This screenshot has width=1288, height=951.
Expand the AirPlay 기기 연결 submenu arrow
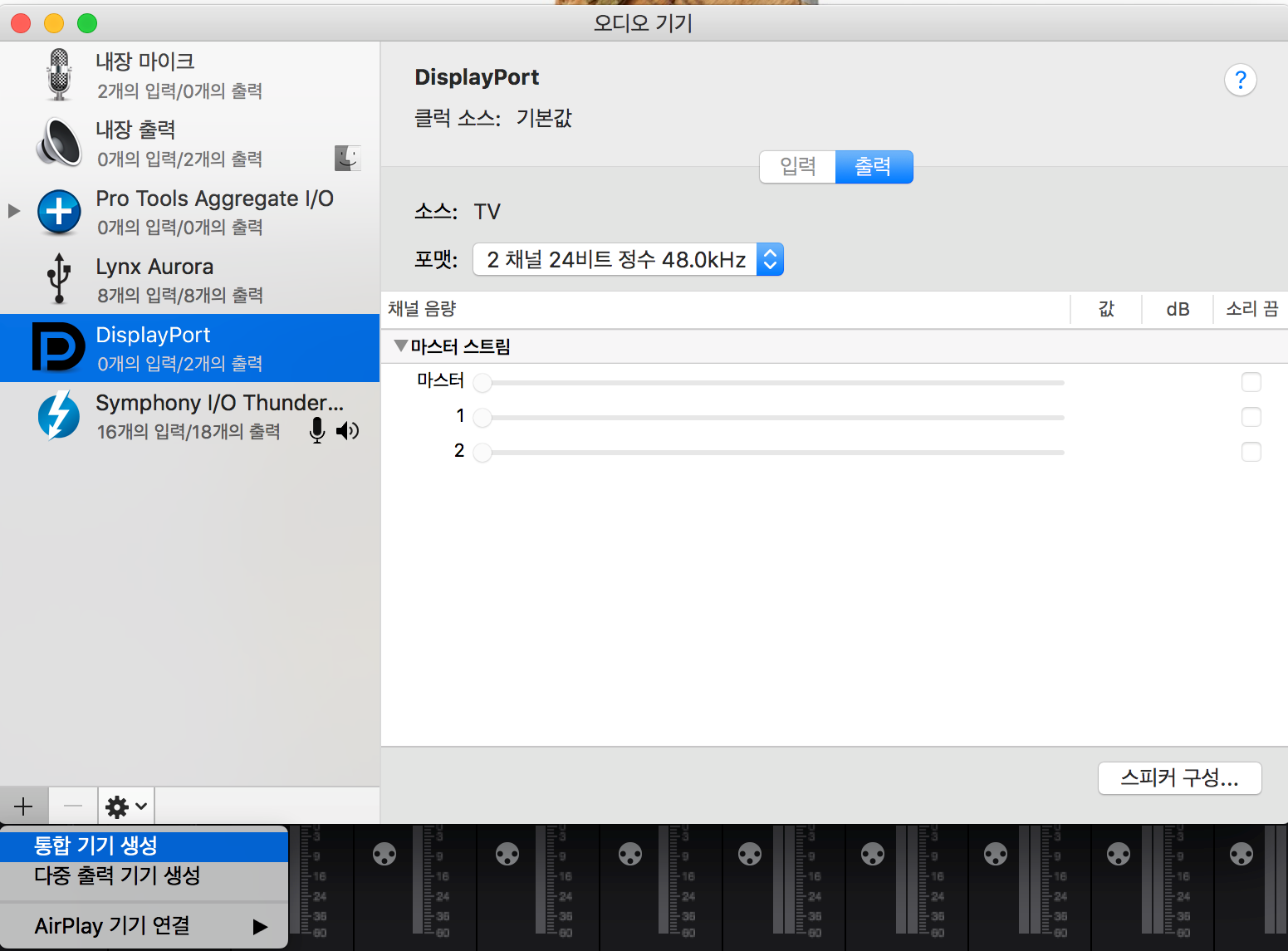(260, 927)
